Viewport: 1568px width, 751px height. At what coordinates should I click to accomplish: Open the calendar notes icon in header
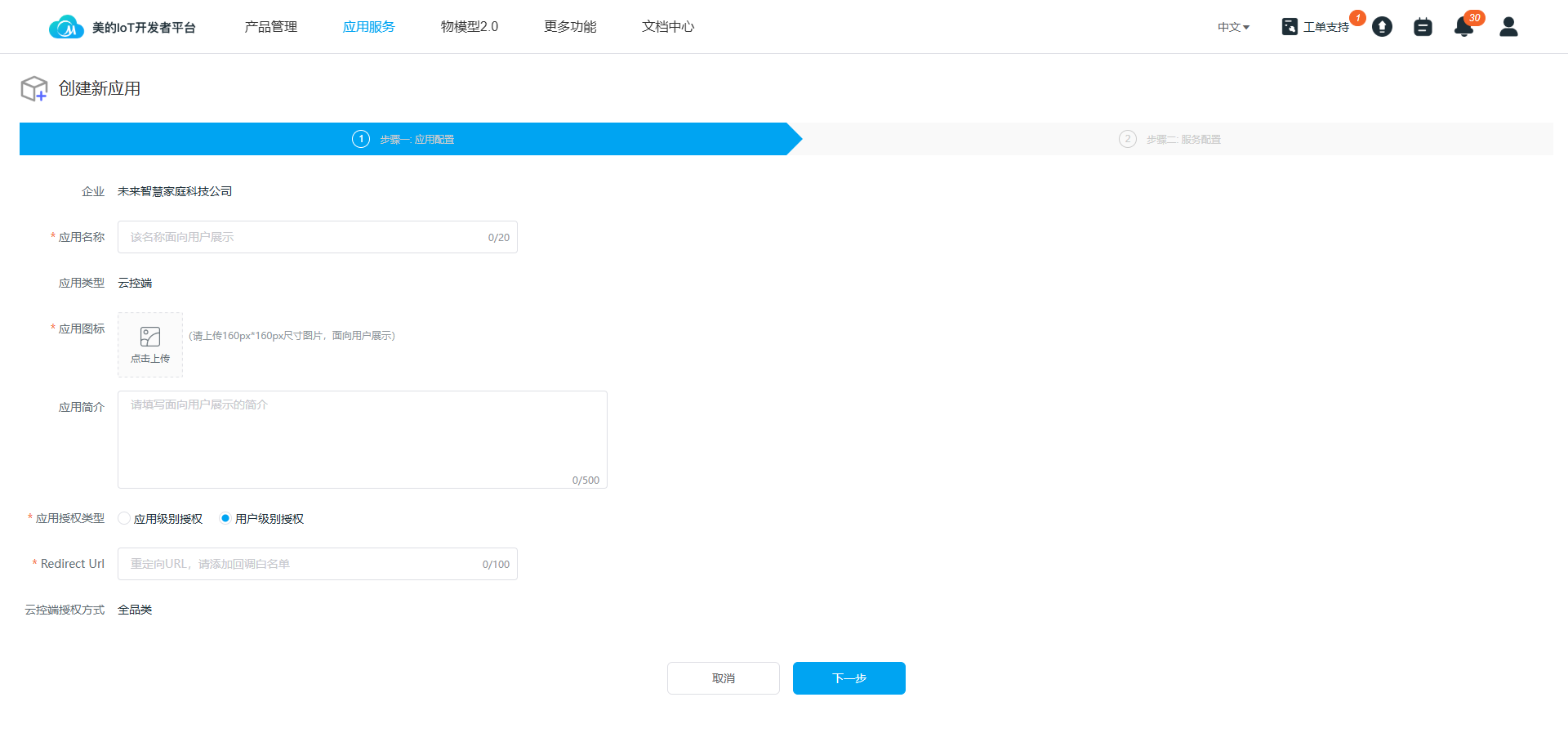click(x=1423, y=27)
